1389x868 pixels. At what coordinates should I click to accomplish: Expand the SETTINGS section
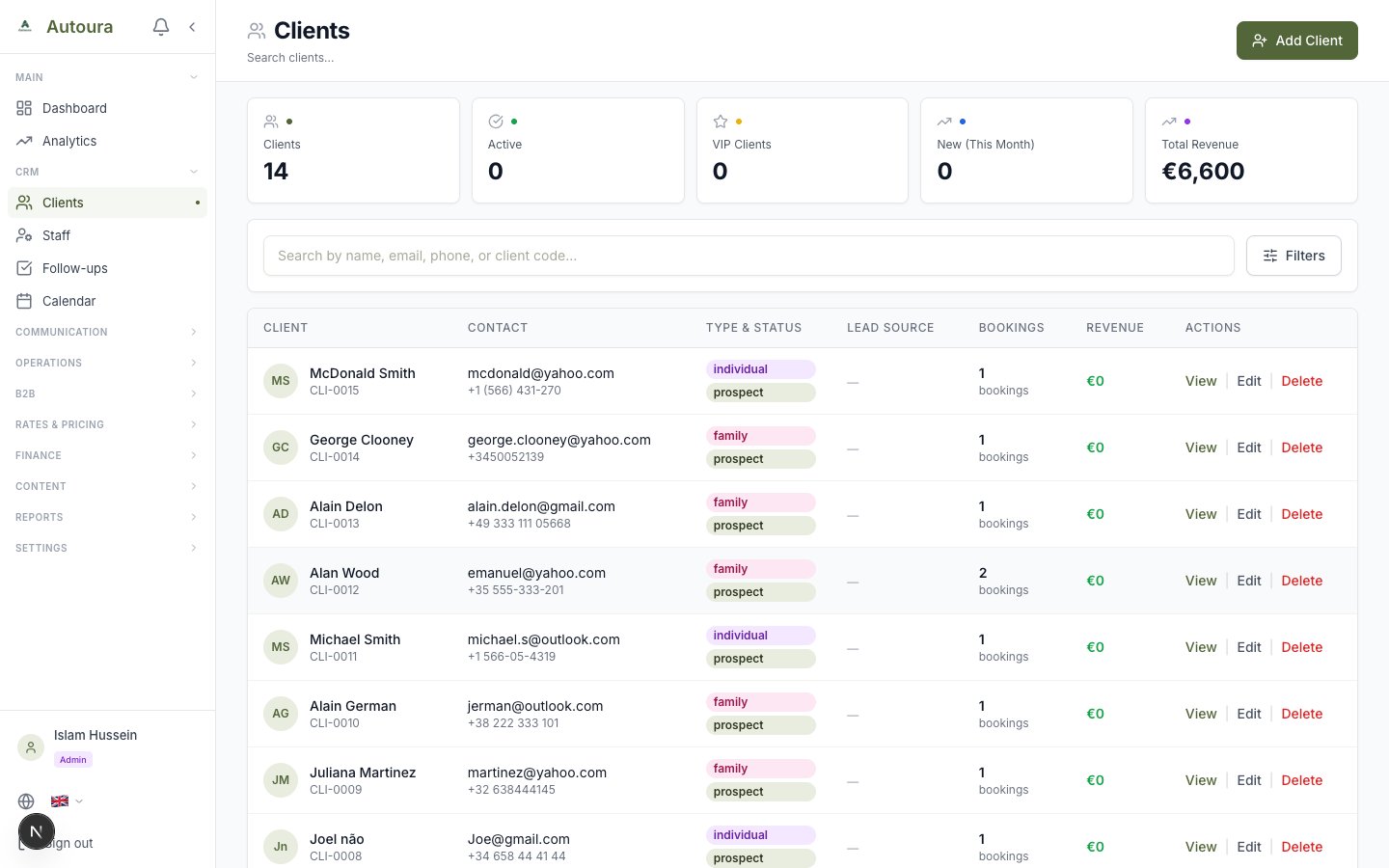107,548
